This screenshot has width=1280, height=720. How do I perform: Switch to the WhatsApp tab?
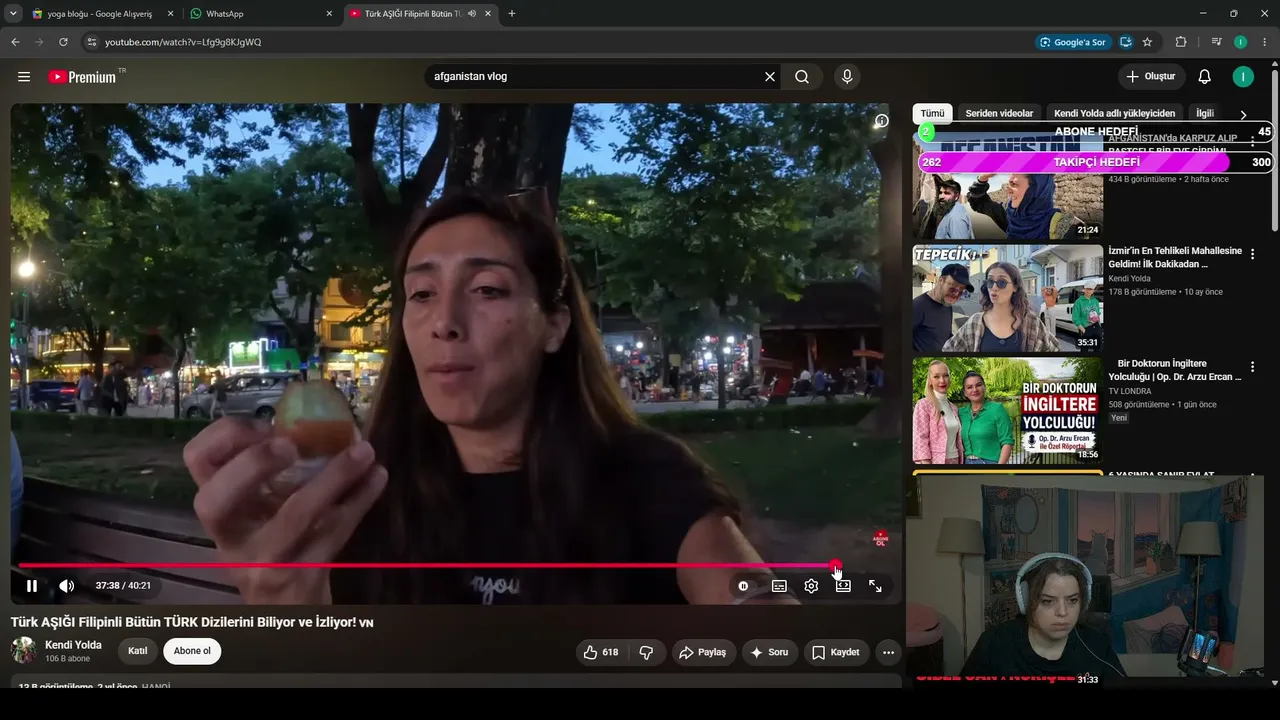tap(261, 14)
